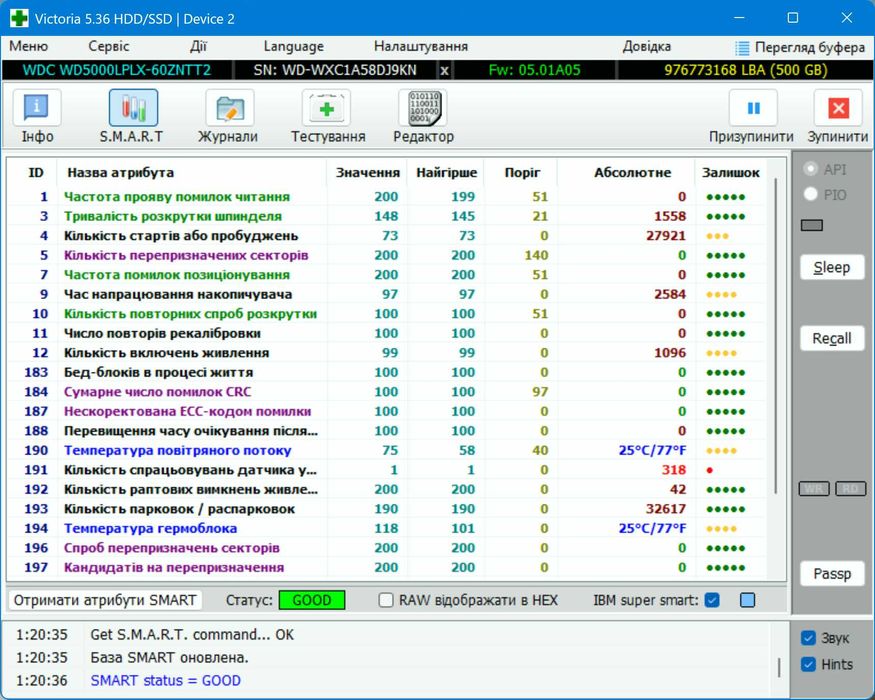Screen dimensions: 875x700
Task: Open the Довідка menu
Action: coord(647,46)
